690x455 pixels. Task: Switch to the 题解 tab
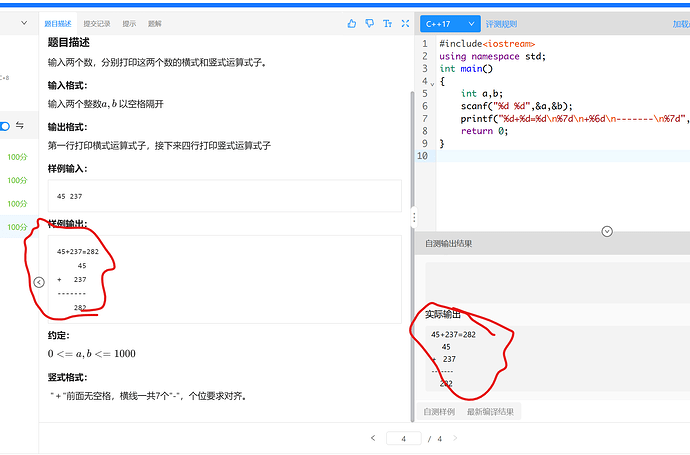(x=155, y=24)
